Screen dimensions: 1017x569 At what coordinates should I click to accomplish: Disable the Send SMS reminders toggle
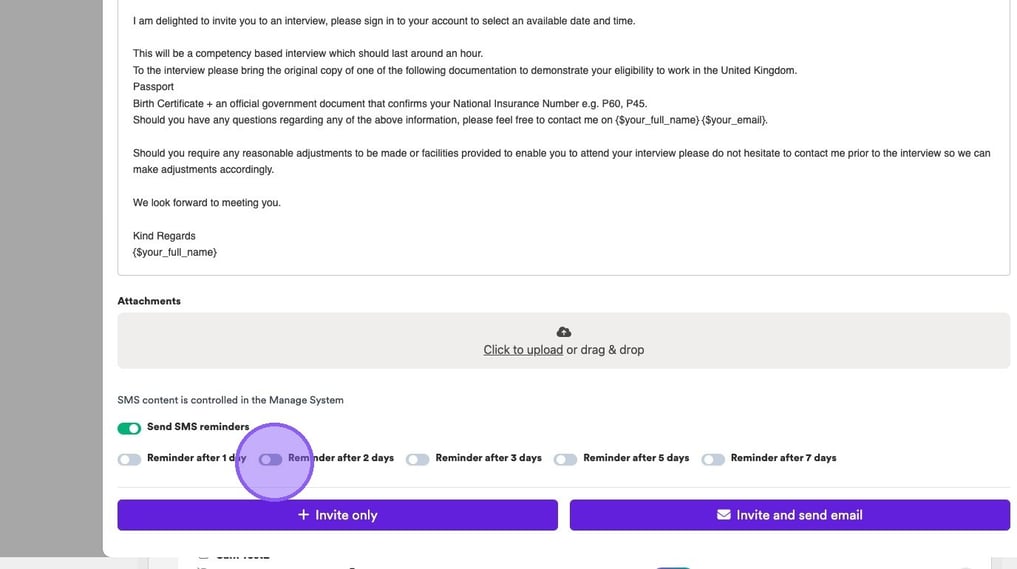pyautogui.click(x=129, y=428)
